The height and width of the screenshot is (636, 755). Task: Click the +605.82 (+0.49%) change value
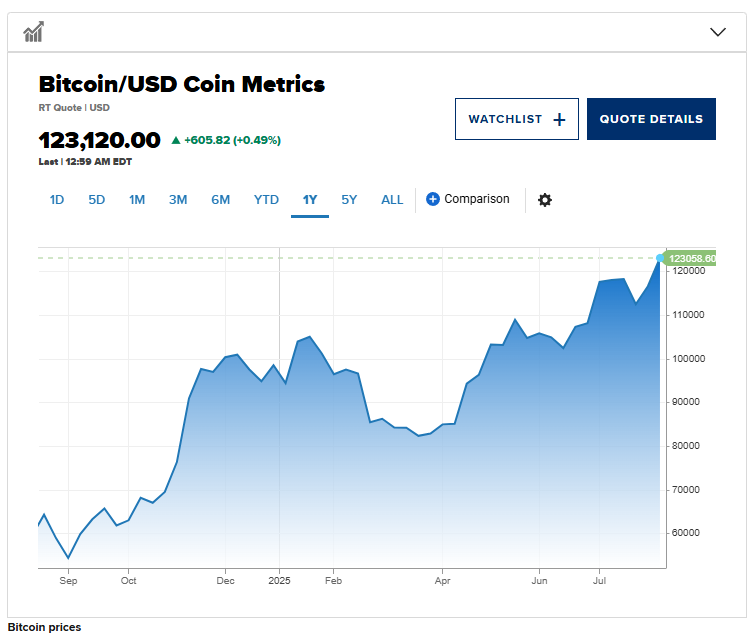(x=232, y=140)
